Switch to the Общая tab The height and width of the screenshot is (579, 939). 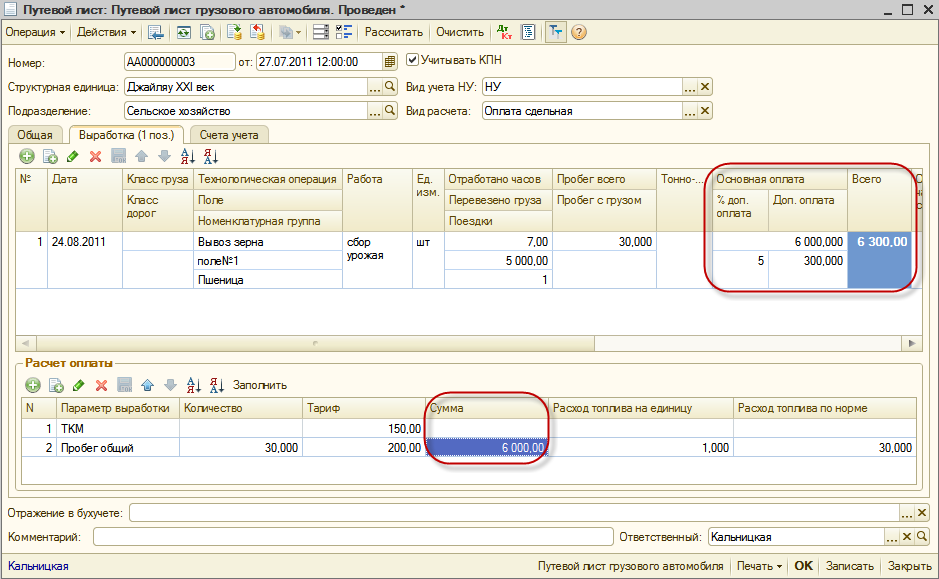point(36,135)
